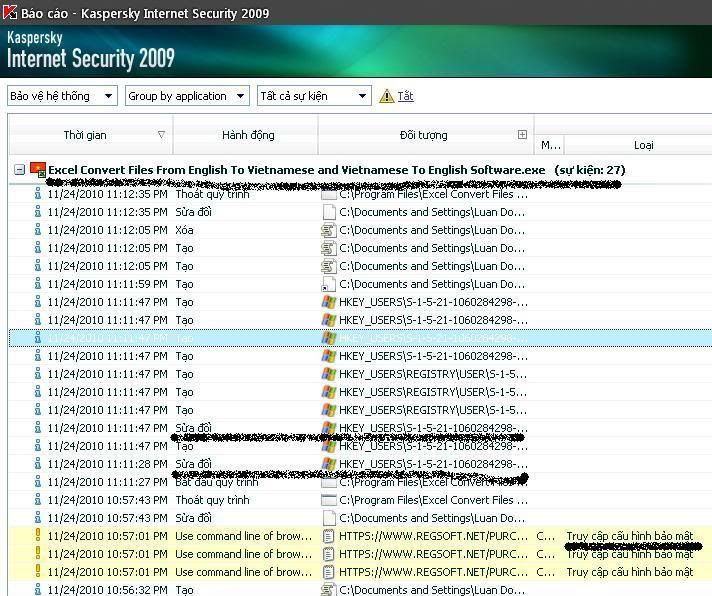Click the 'M...' column header
The image size is (712, 596).
click(550, 145)
